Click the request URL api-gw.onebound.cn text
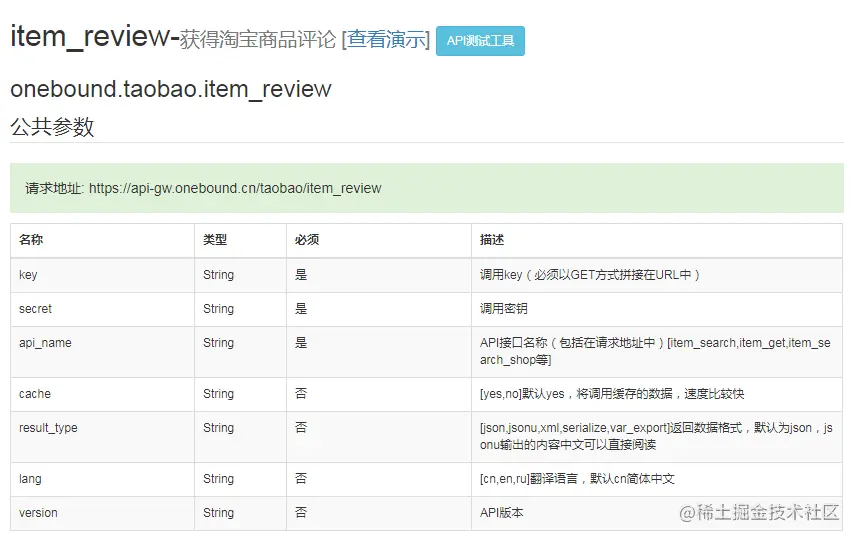This screenshot has height=540, width=857. click(x=235, y=188)
